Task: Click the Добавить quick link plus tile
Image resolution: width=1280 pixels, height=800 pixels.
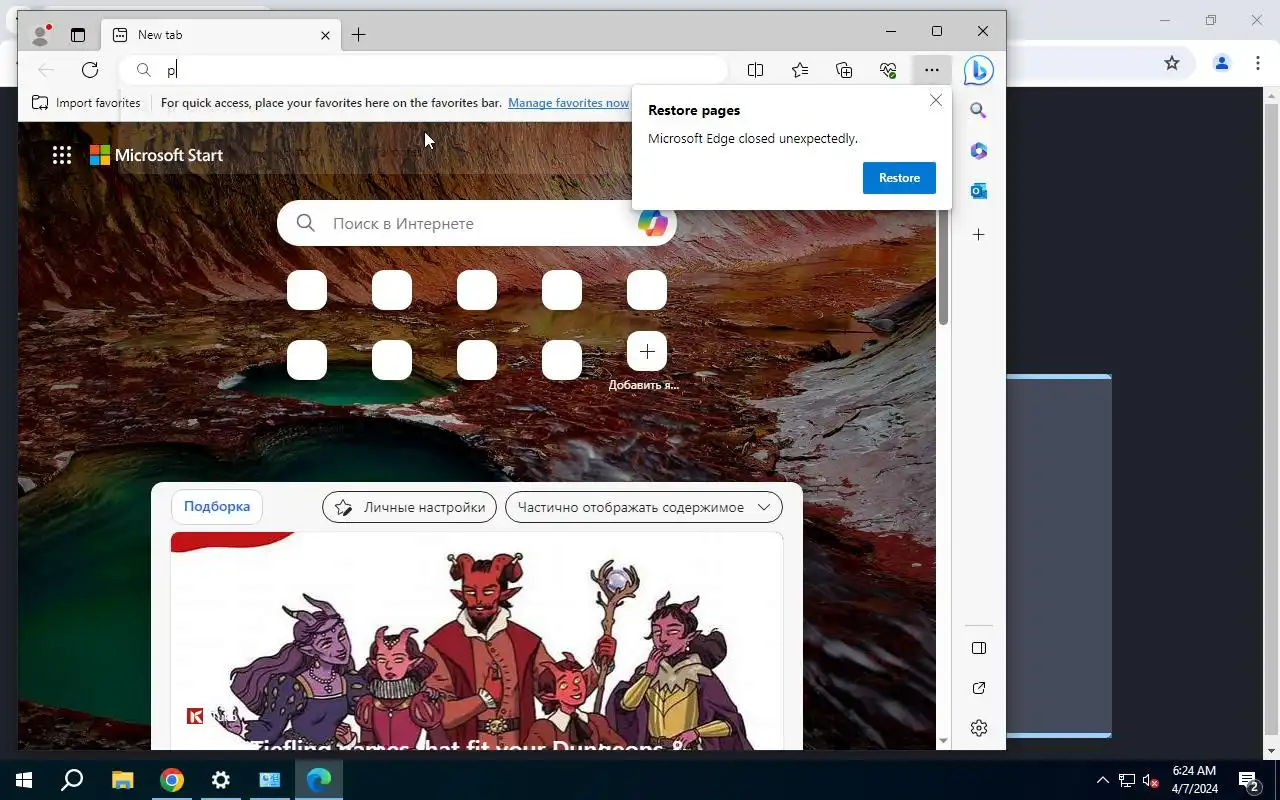Action: point(647,351)
